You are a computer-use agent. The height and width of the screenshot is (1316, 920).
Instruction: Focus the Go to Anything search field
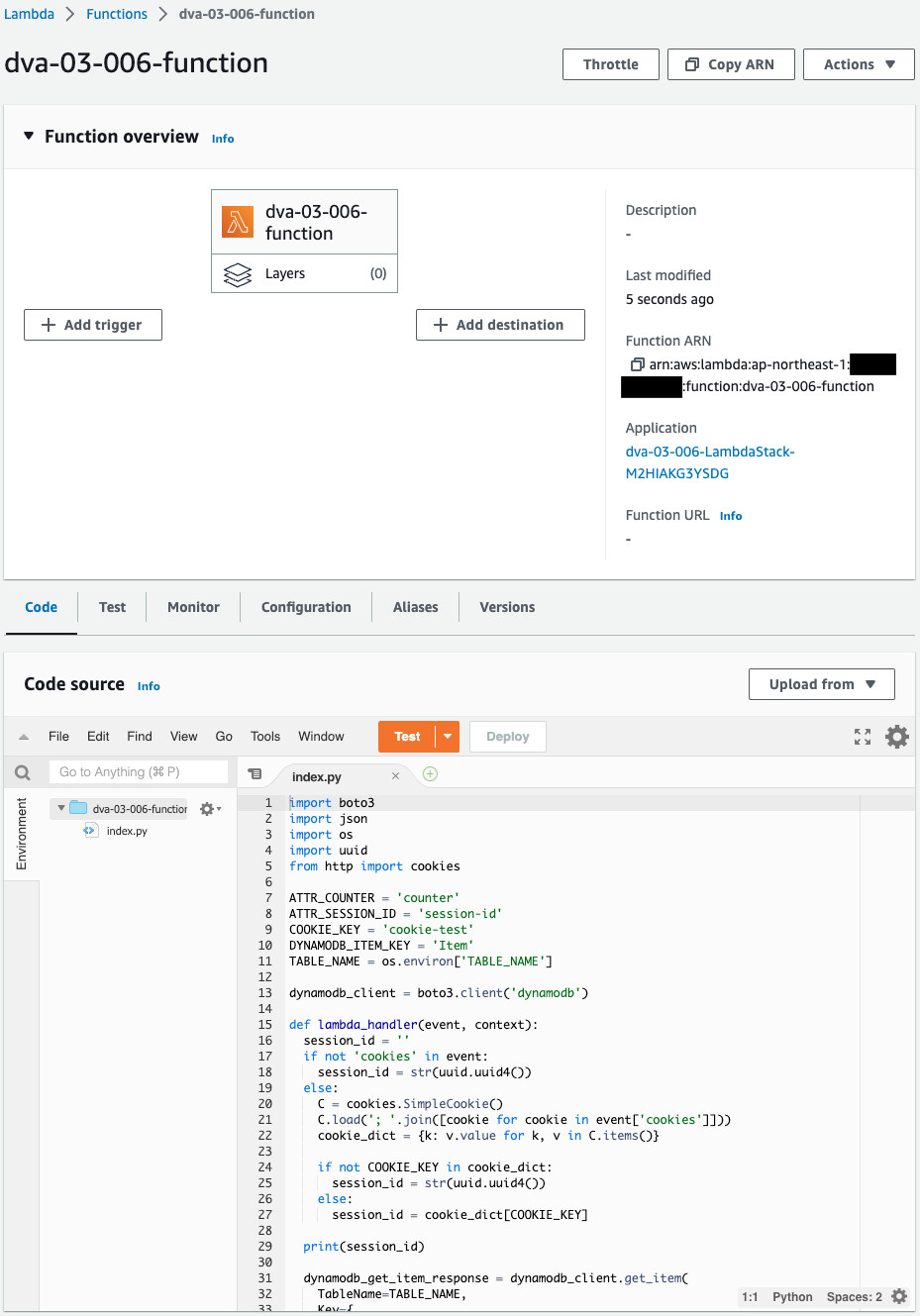(139, 772)
